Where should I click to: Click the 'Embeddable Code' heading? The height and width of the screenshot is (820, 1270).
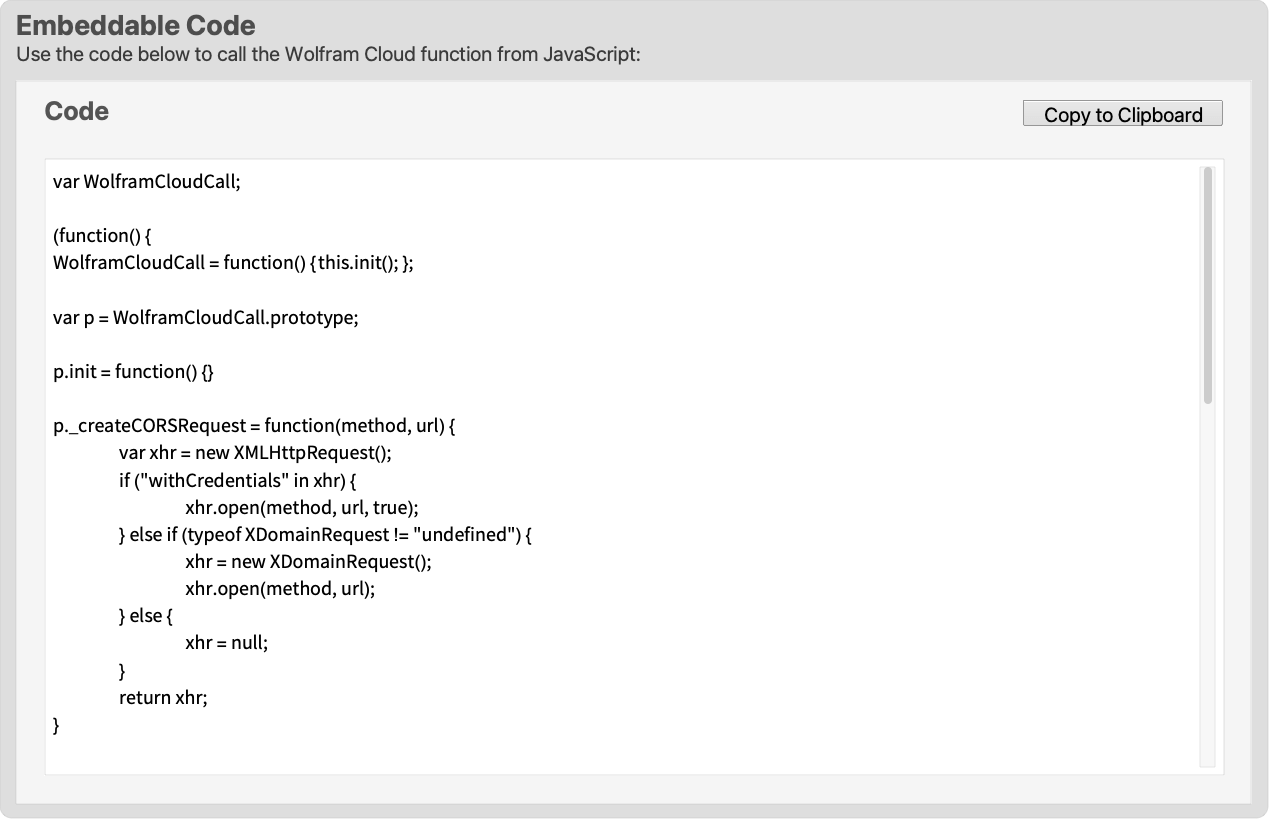(x=135, y=26)
